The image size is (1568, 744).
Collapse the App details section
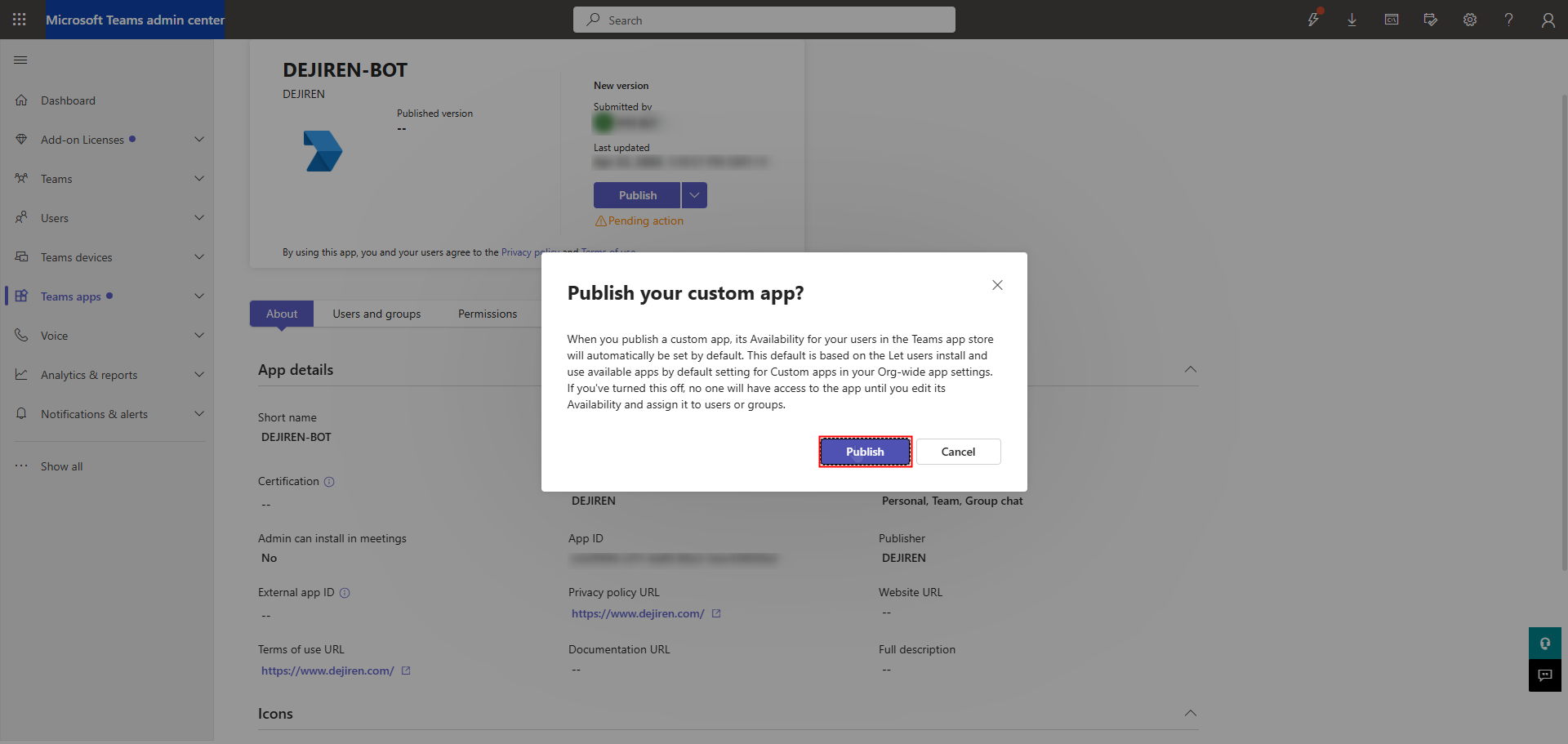1191,370
